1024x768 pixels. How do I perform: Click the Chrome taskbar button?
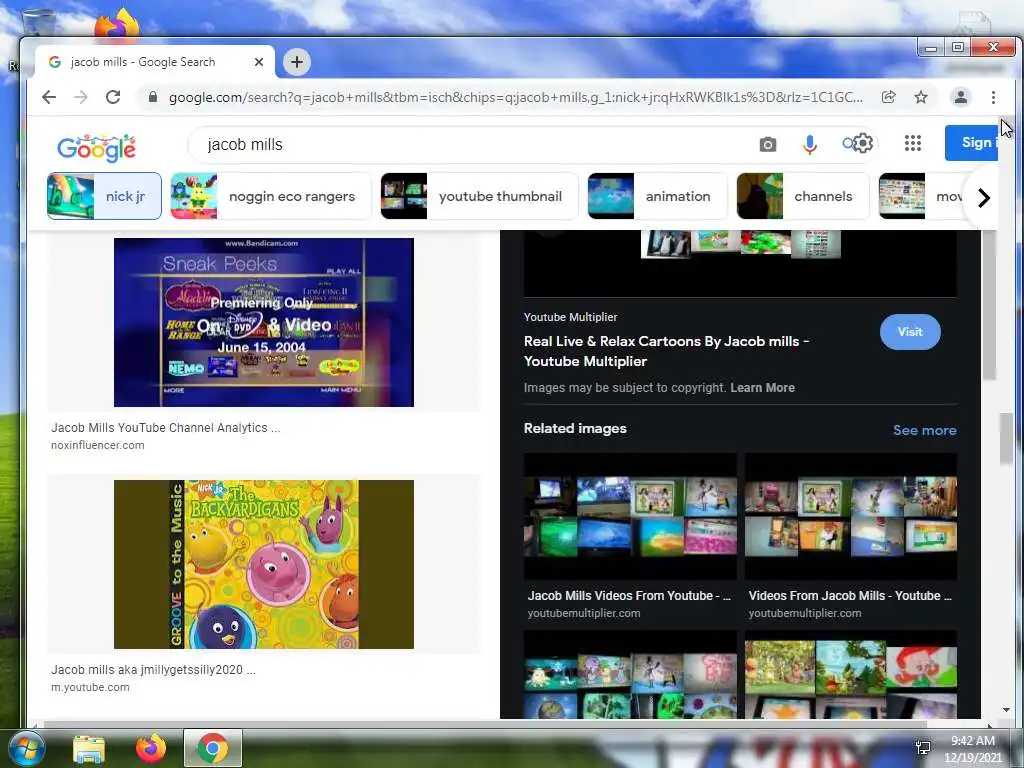click(213, 748)
